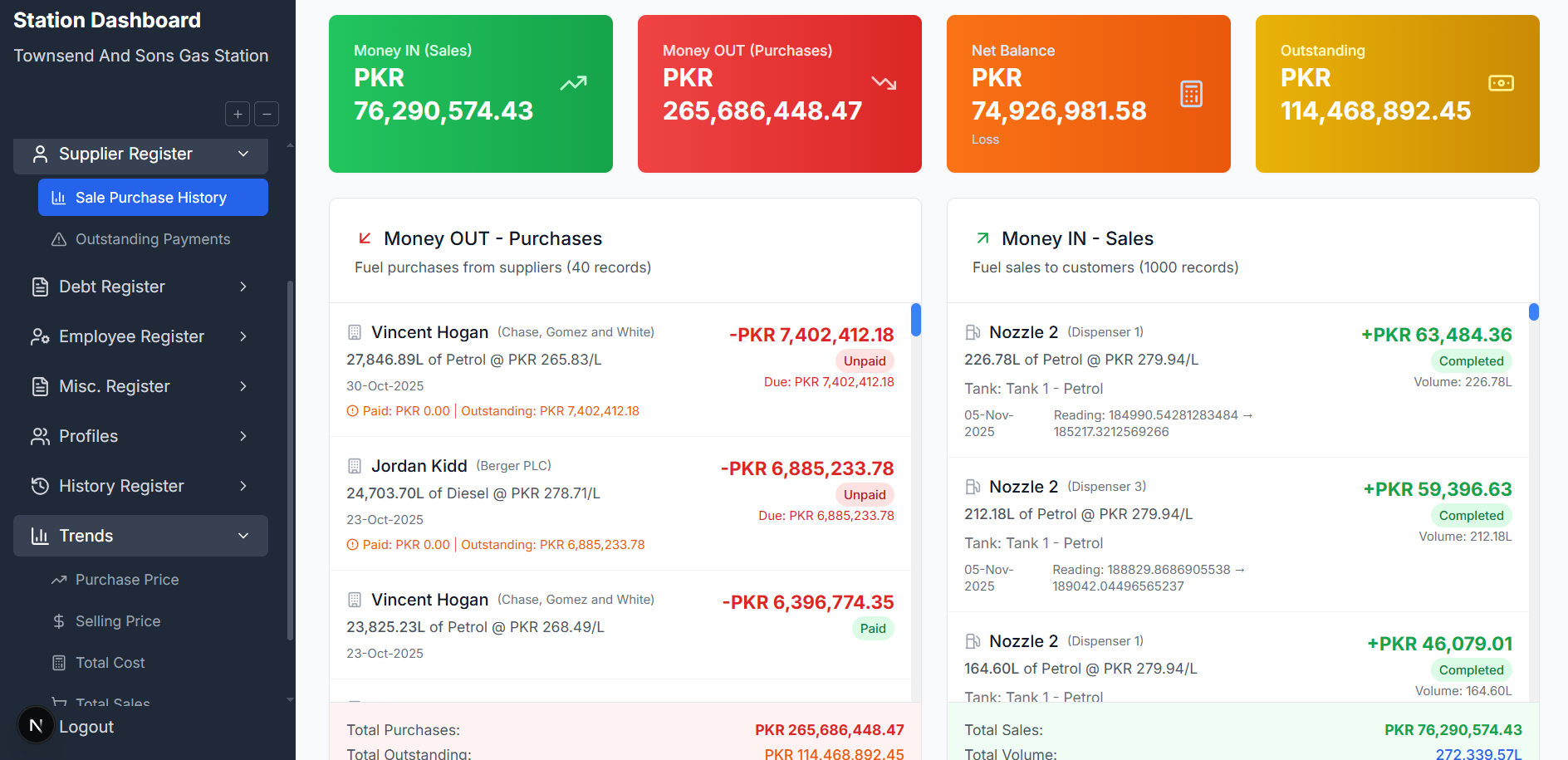Image resolution: width=1568 pixels, height=760 pixels.
Task: Click the trending-up icon on Money IN card
Action: point(572,83)
